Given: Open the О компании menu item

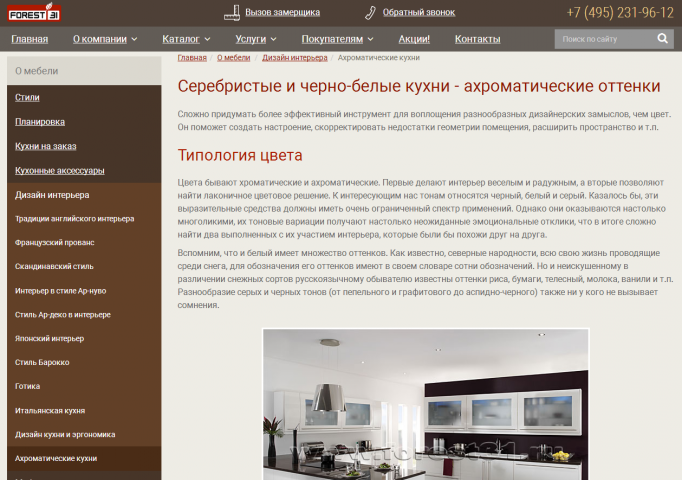Looking at the screenshot, I should click(x=100, y=39).
